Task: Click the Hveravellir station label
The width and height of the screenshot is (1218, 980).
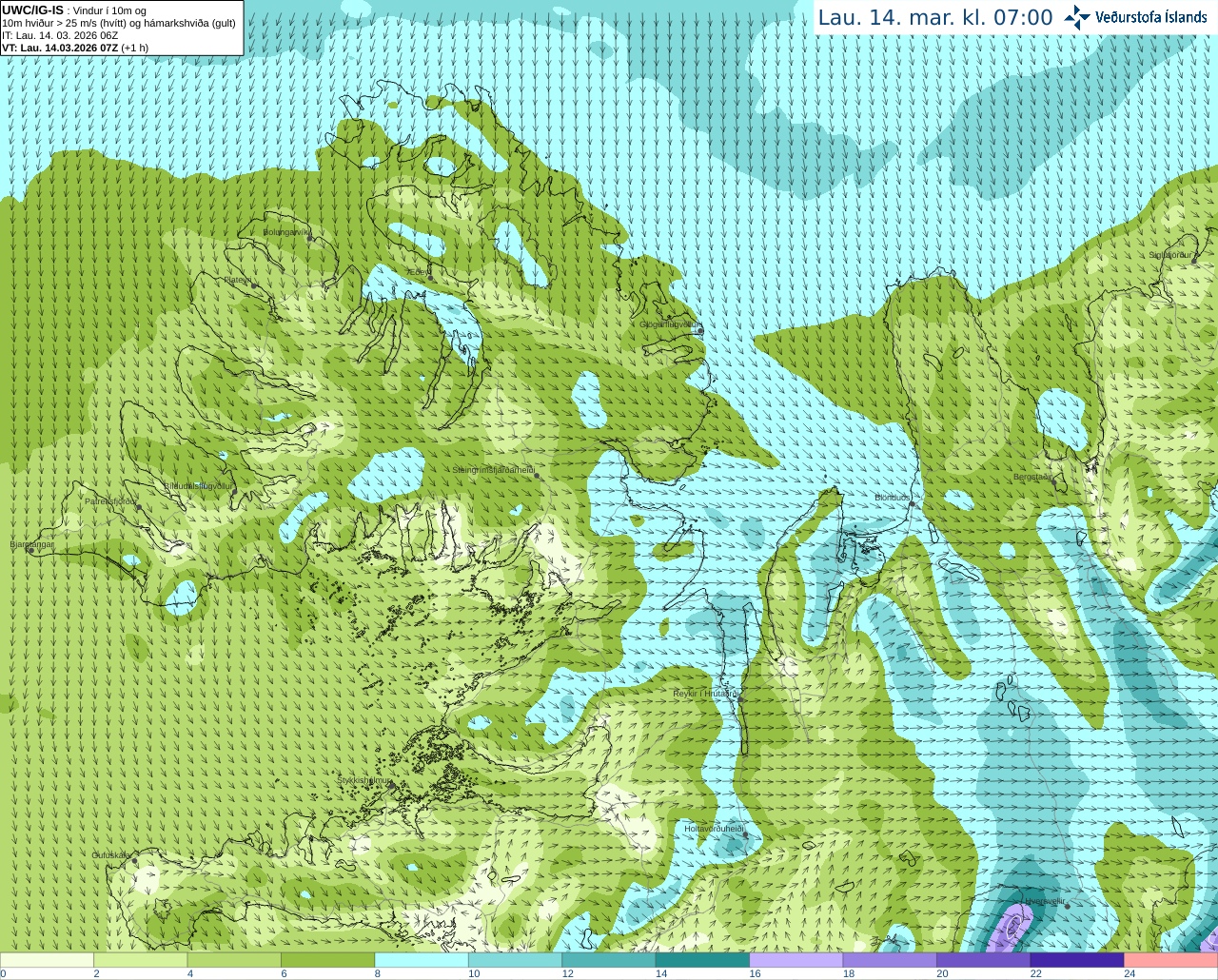Action: [1044, 901]
